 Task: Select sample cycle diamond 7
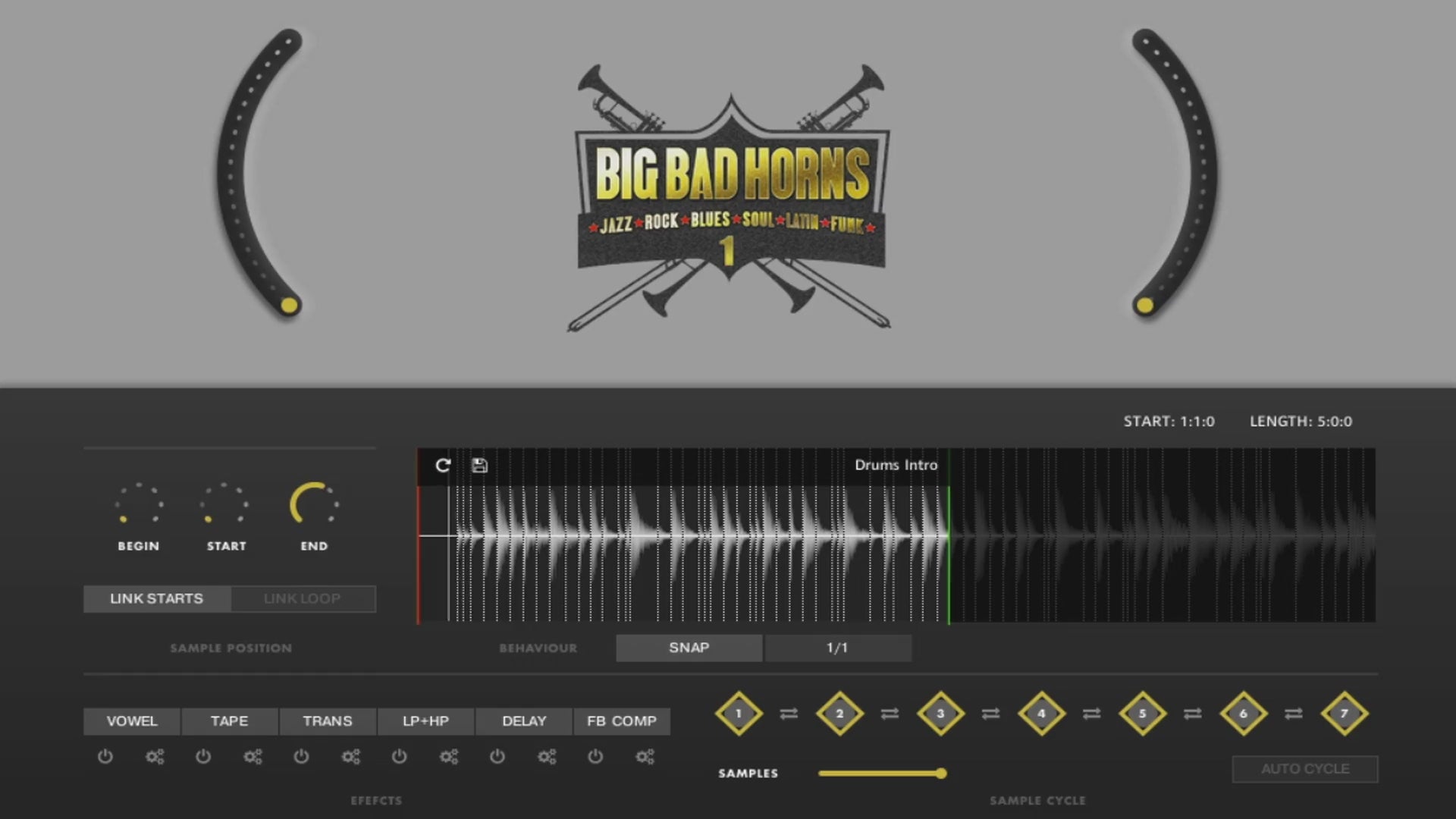(1344, 713)
